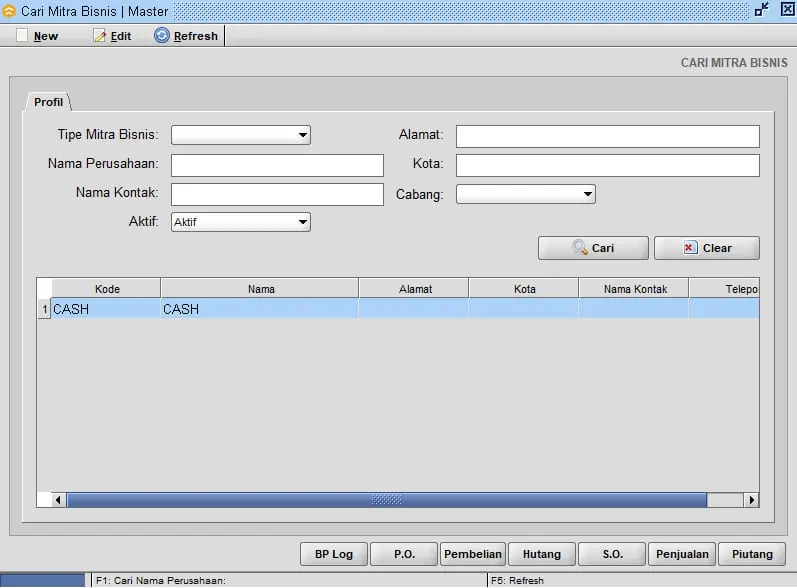797x588 pixels.
Task: Click the application logo in title bar
Action: coord(9,10)
